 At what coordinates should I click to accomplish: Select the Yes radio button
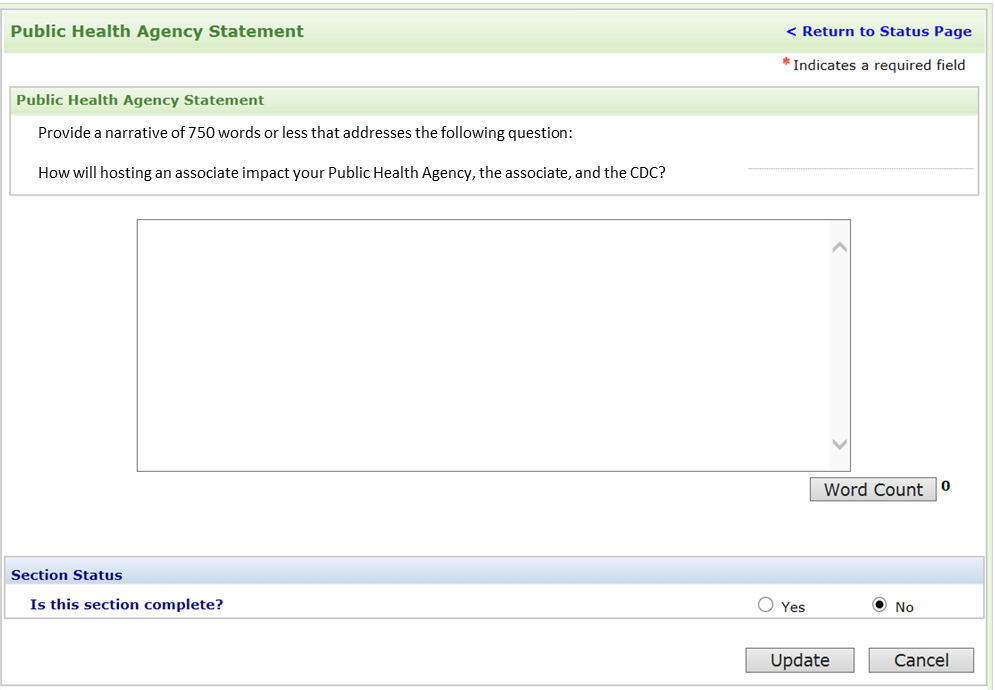[766, 605]
